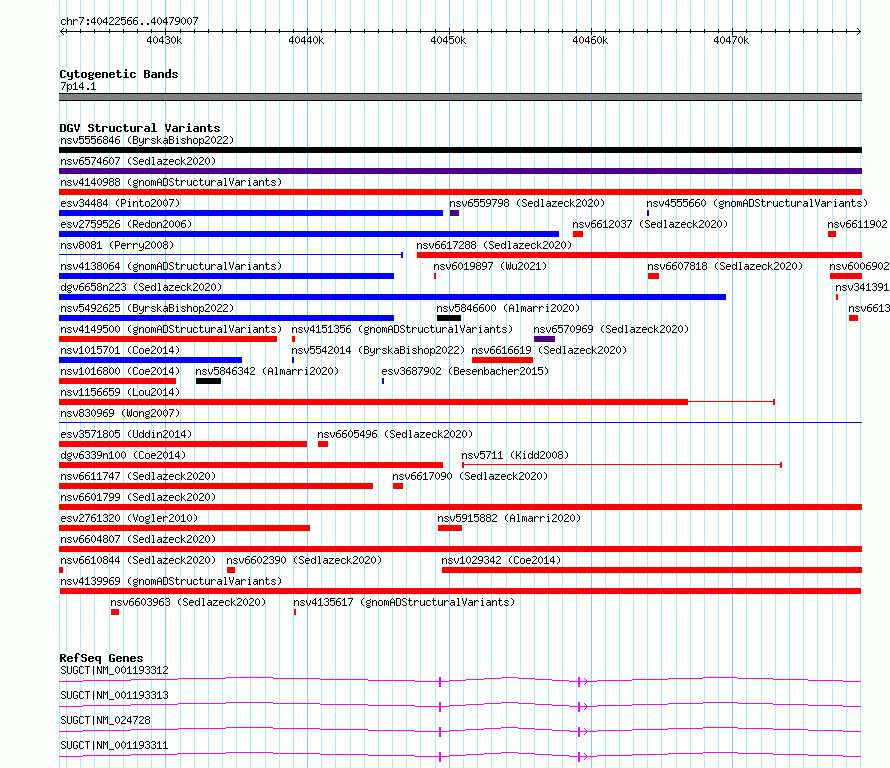Click the 7p14.1 band name label
890x768 pixels.
[78, 86]
